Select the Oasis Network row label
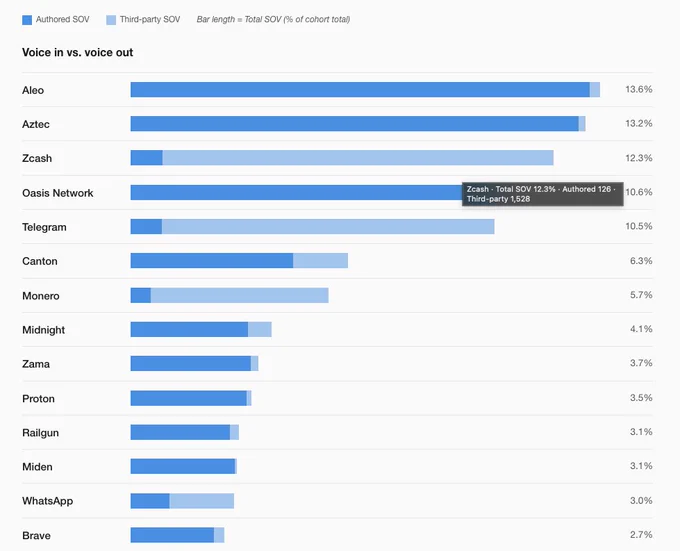The width and height of the screenshot is (680, 551). 58,193
